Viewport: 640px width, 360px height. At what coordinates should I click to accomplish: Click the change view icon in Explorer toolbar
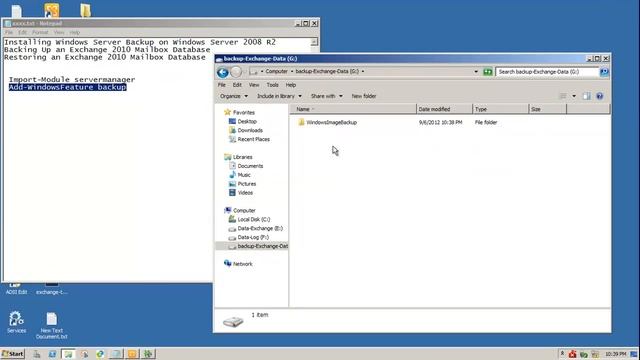click(562, 96)
